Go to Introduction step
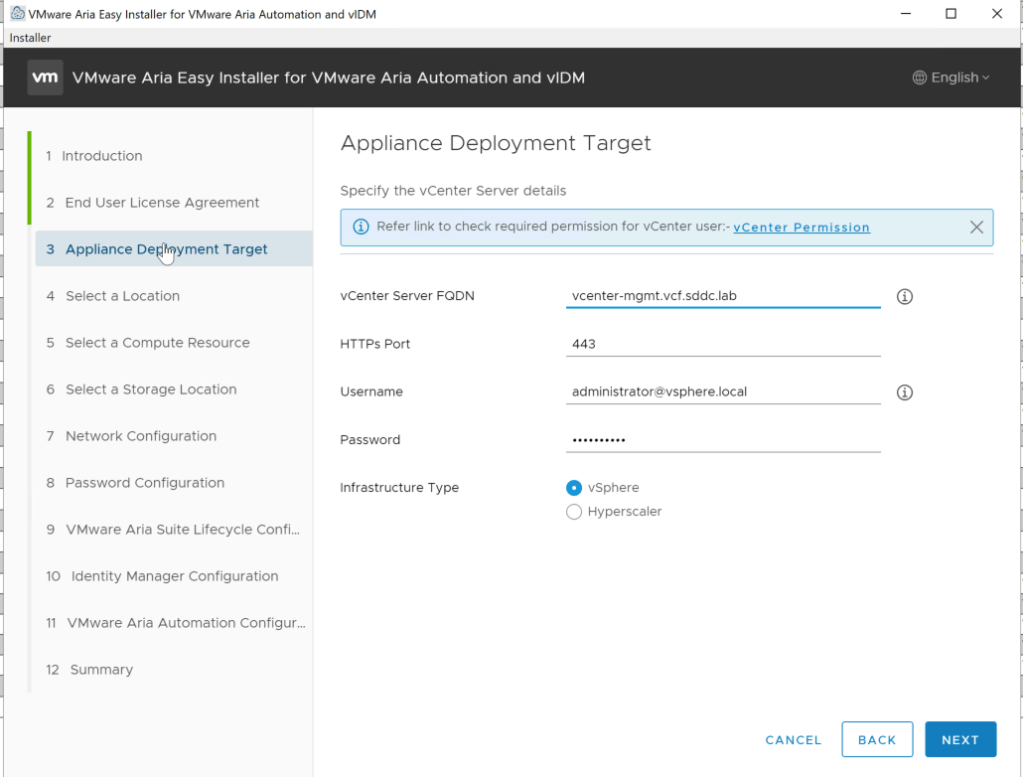1023x777 pixels. click(x=101, y=156)
